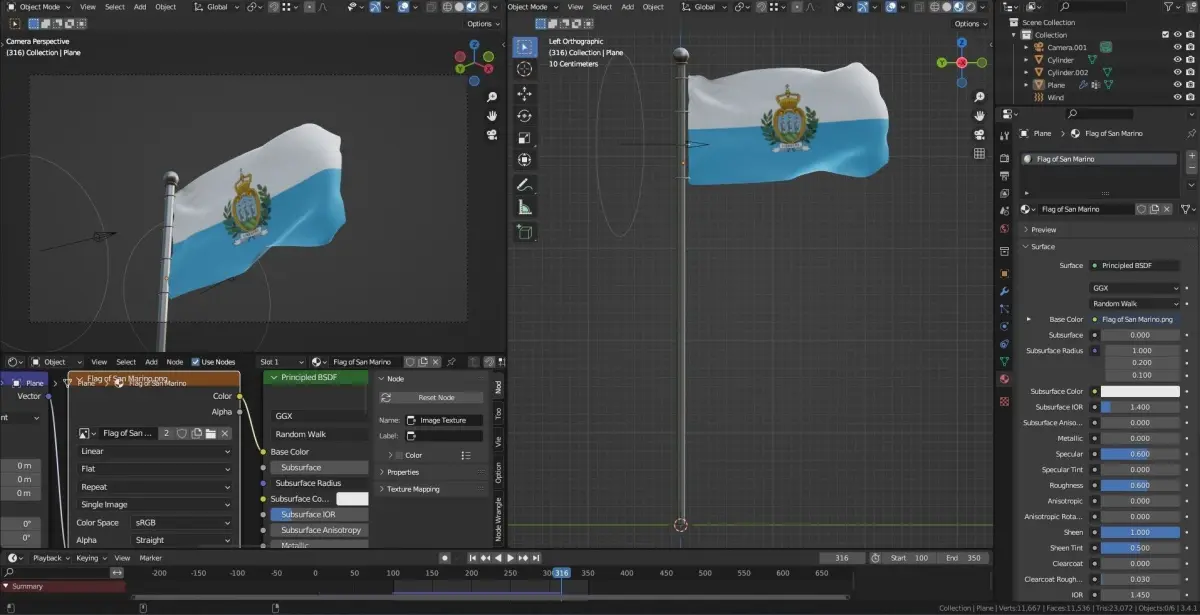Click Base Color Flag of San Marino.png link
The height and width of the screenshot is (615, 1200).
[x=1135, y=319]
